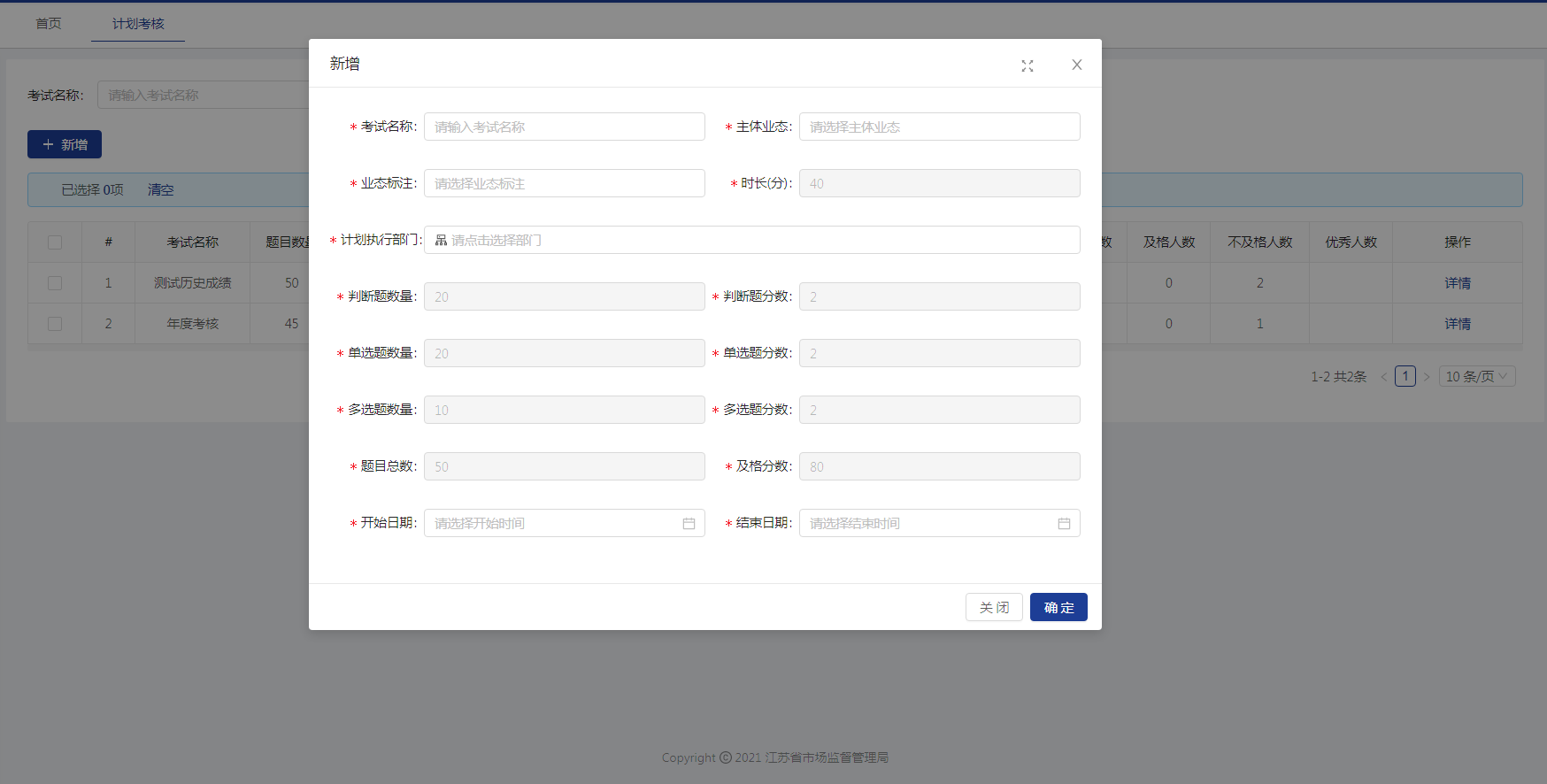Click the department tree icon in 计划执行部门
The height and width of the screenshot is (784, 1547).
[441, 241]
